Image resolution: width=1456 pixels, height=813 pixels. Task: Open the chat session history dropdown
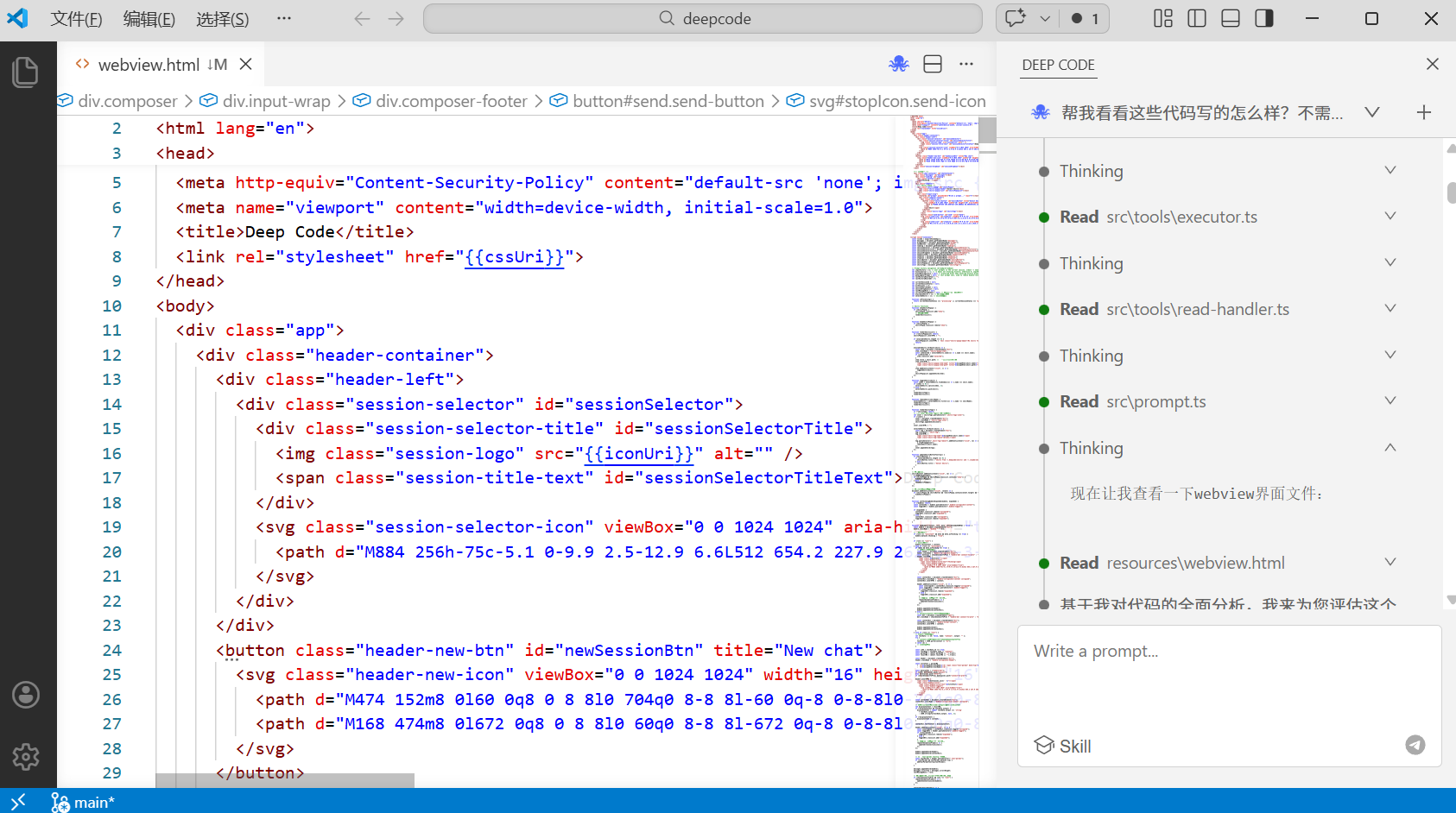(1371, 112)
